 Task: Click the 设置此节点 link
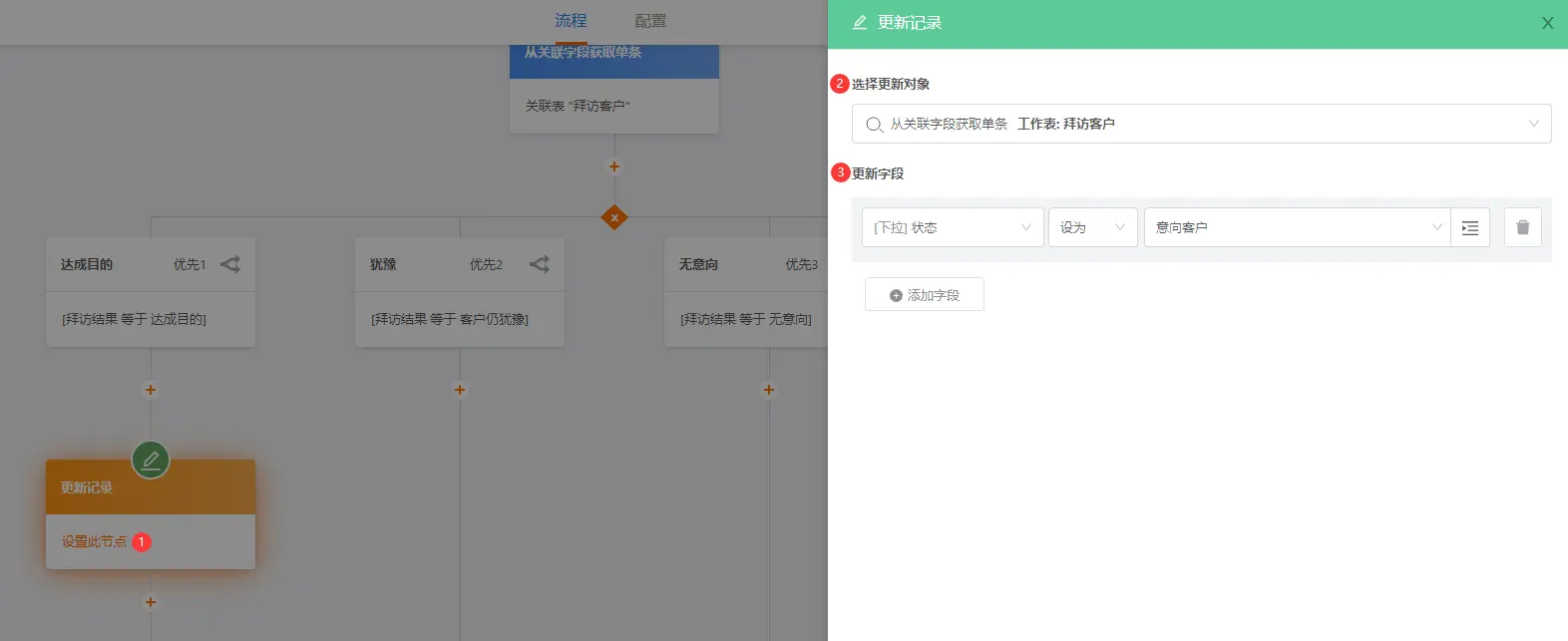point(94,541)
